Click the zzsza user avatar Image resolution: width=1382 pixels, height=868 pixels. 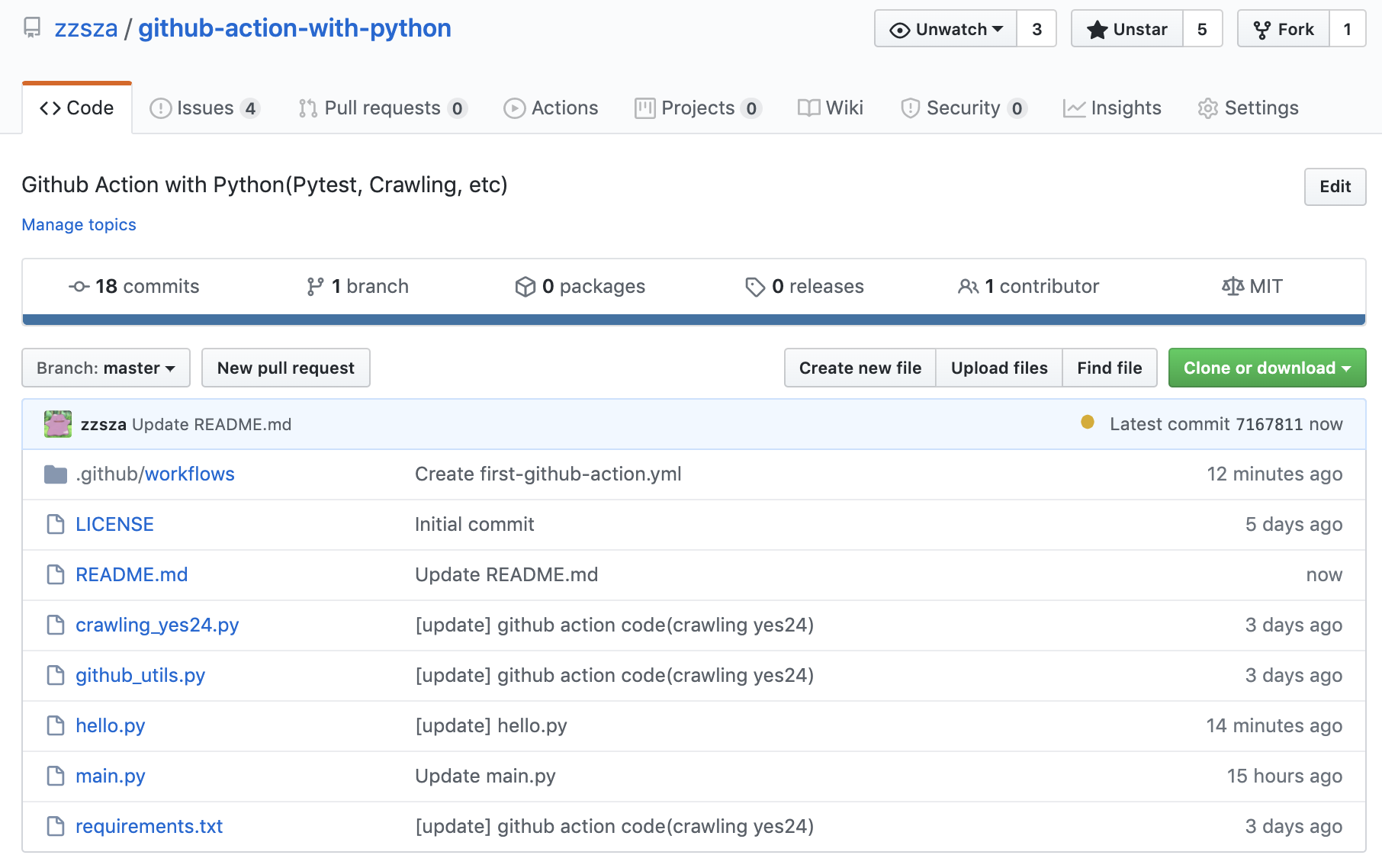[58, 424]
